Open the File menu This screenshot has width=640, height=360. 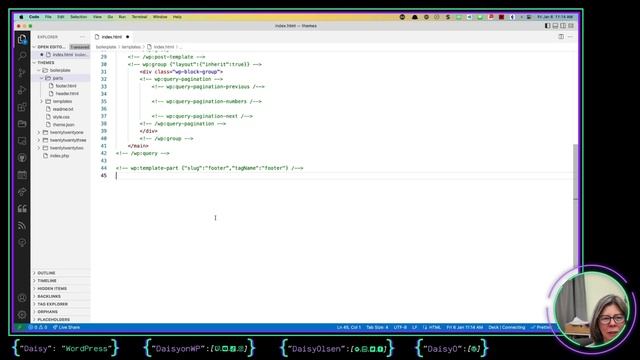[48, 17]
